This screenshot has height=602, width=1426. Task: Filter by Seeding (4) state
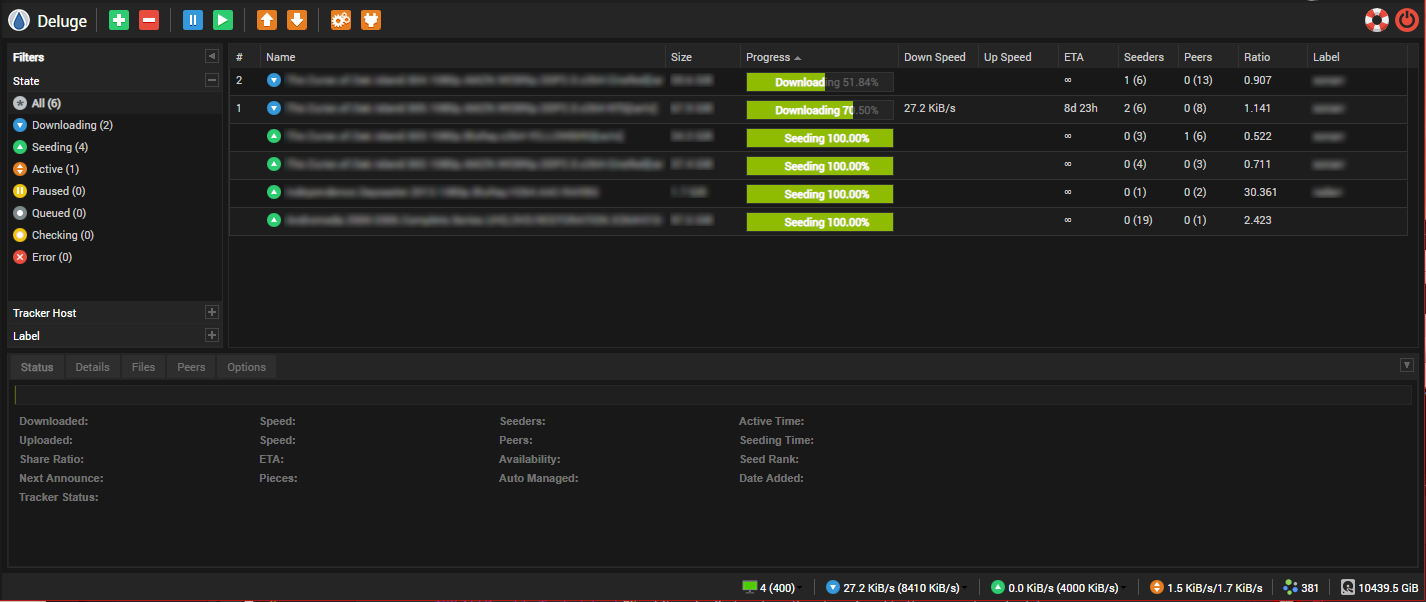point(52,147)
